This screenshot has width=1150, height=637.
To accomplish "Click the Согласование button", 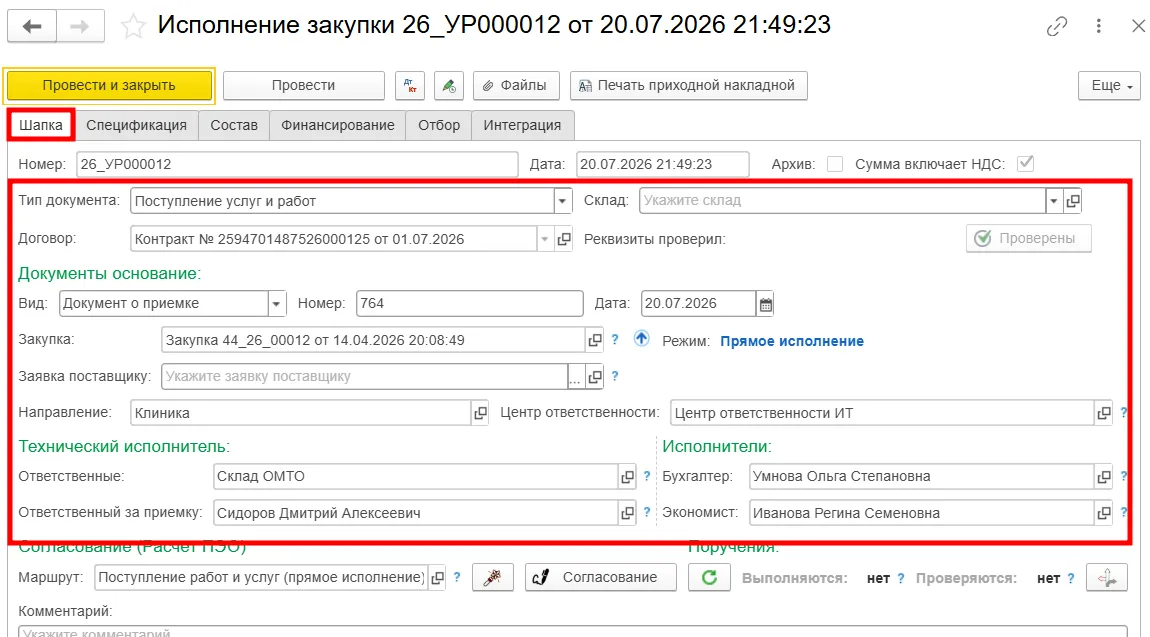I will tap(601, 578).
